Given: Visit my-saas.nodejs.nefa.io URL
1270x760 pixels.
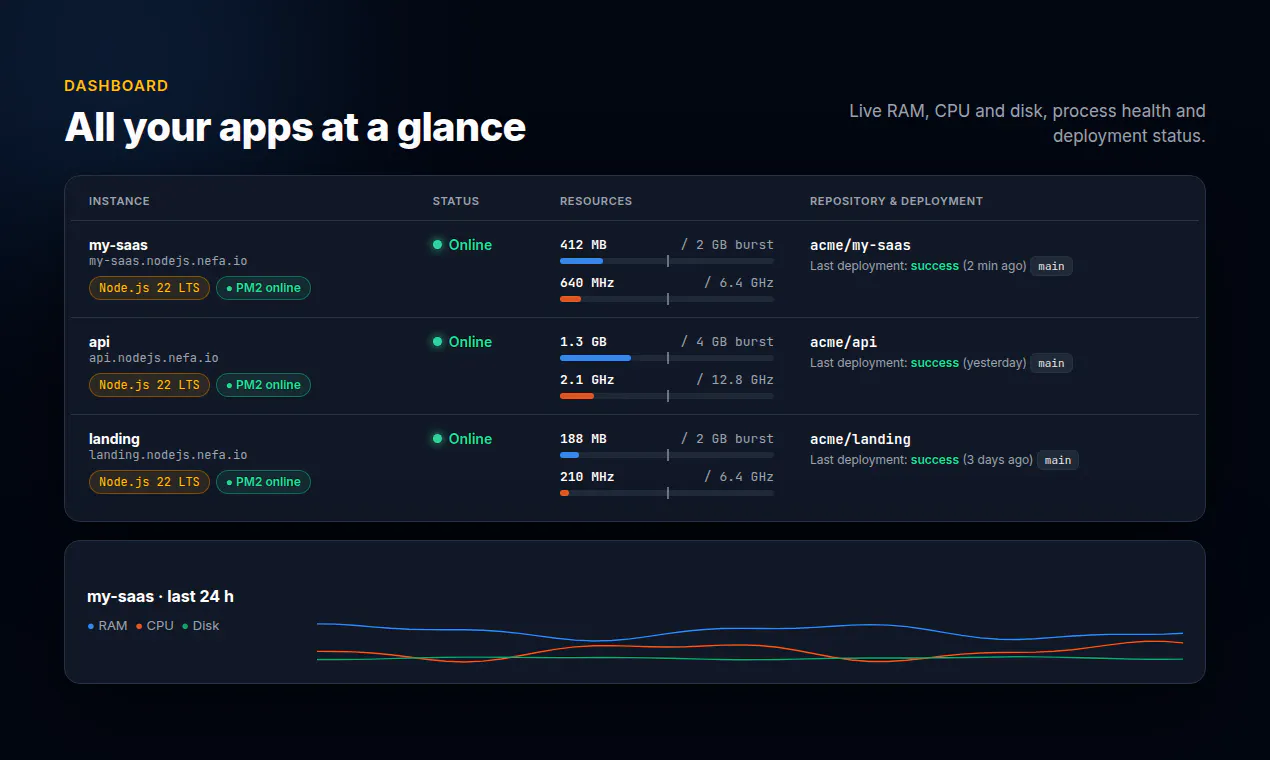Looking at the screenshot, I should click(168, 261).
